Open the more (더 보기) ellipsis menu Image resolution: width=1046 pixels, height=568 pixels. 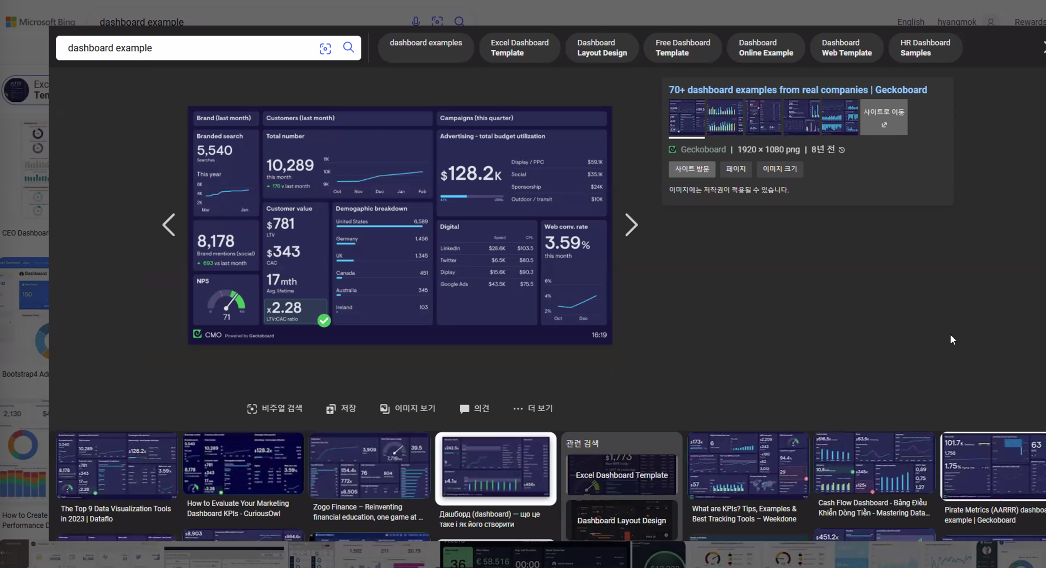click(x=518, y=408)
